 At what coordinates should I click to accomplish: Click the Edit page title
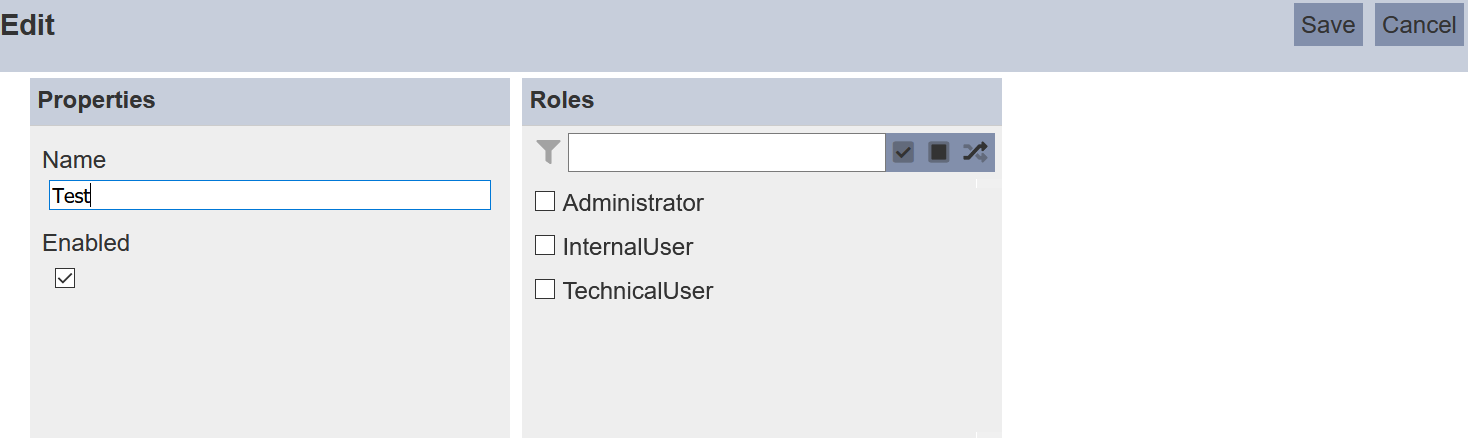pyautogui.click(x=28, y=25)
